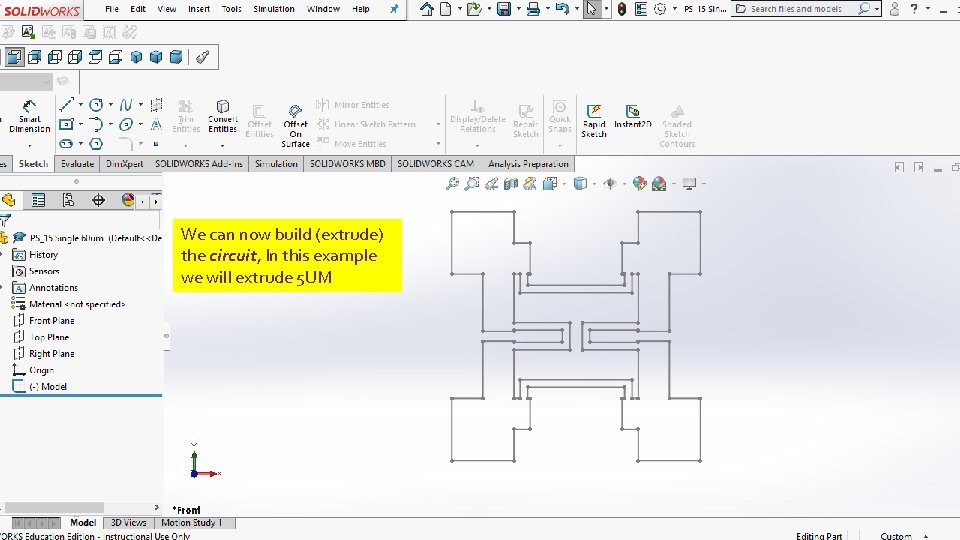Switch to the Motion Study 1 tab

tap(192, 523)
